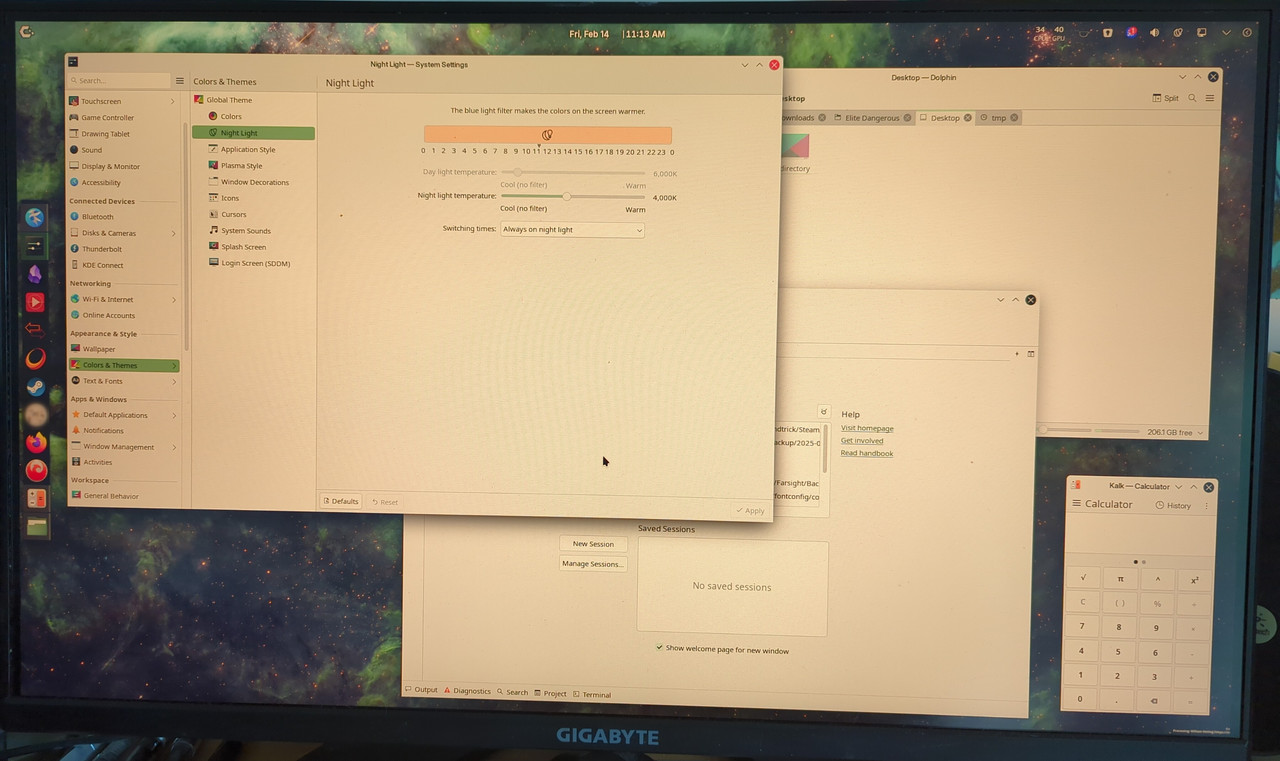Open the Online Accounts icon
This screenshot has width=1280, height=761.
click(74, 315)
